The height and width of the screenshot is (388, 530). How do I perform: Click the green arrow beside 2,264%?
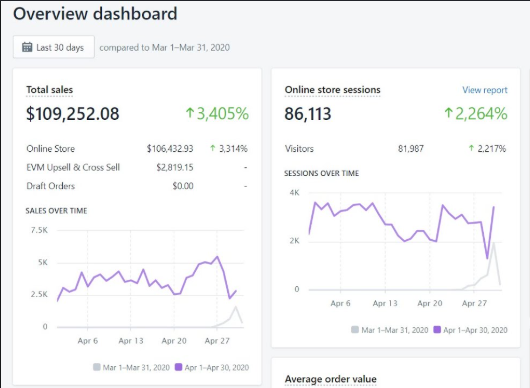(448, 113)
